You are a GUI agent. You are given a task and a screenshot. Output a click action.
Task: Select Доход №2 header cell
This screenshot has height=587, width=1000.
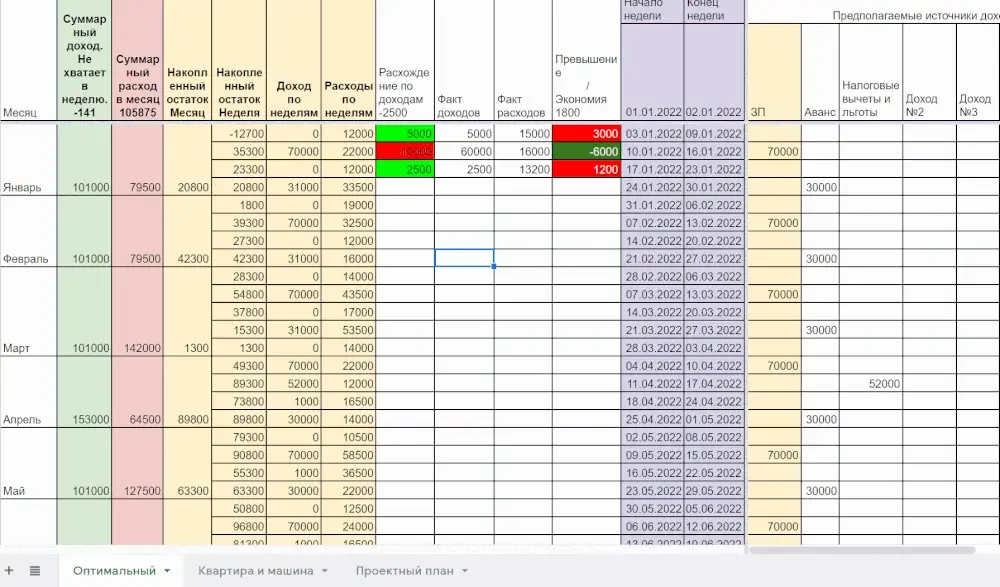(x=929, y=71)
